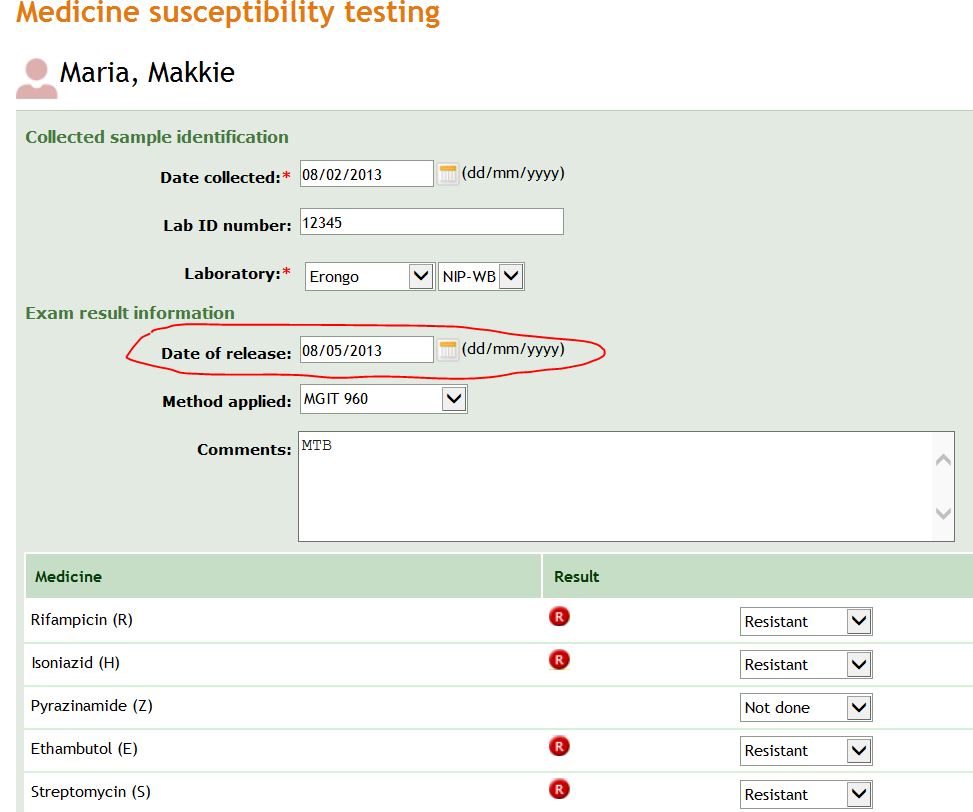Change Pyrazinamide result from Not done
973x812 pixels.
[806, 708]
